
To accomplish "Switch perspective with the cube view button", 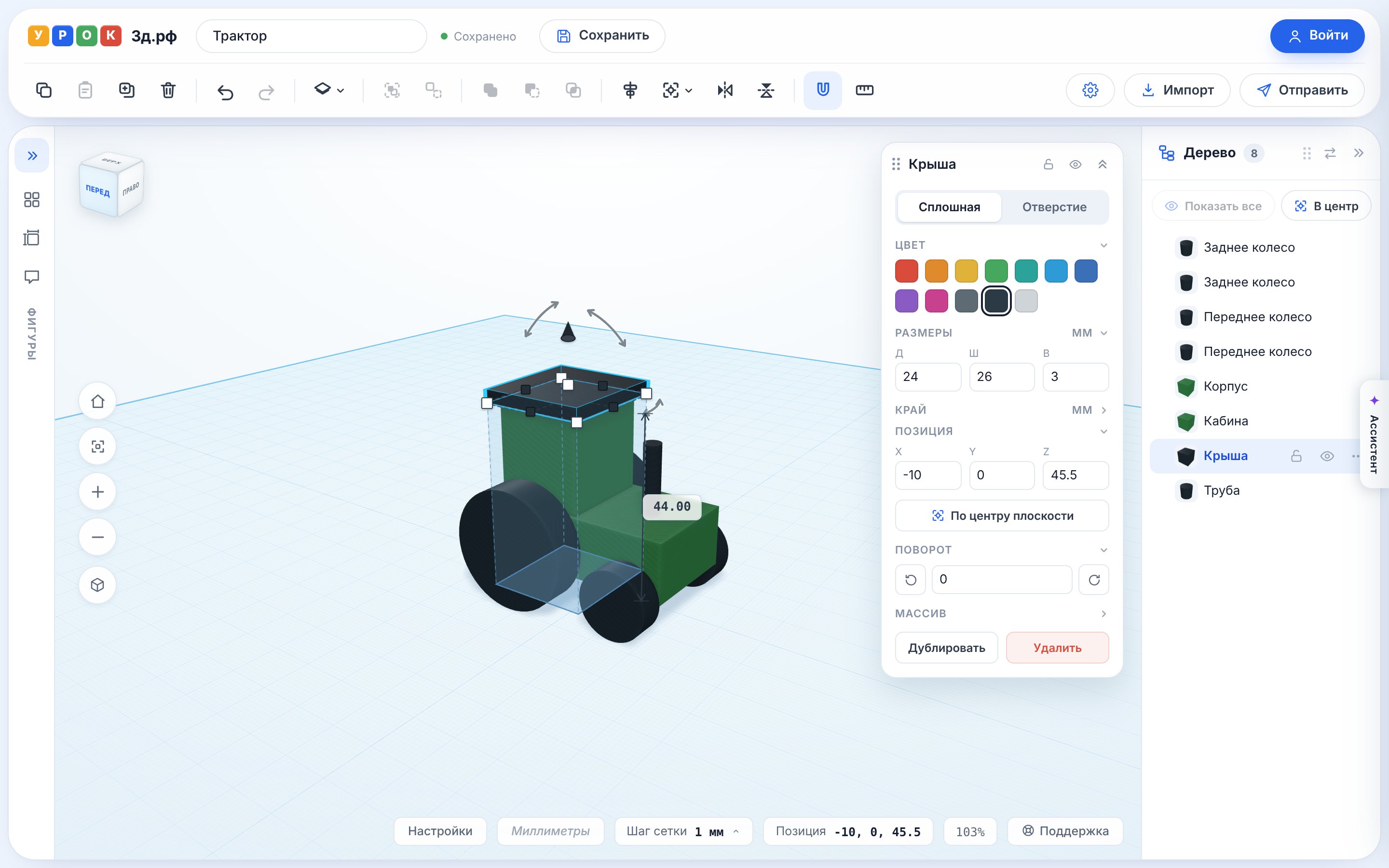I will pyautogui.click(x=97, y=585).
